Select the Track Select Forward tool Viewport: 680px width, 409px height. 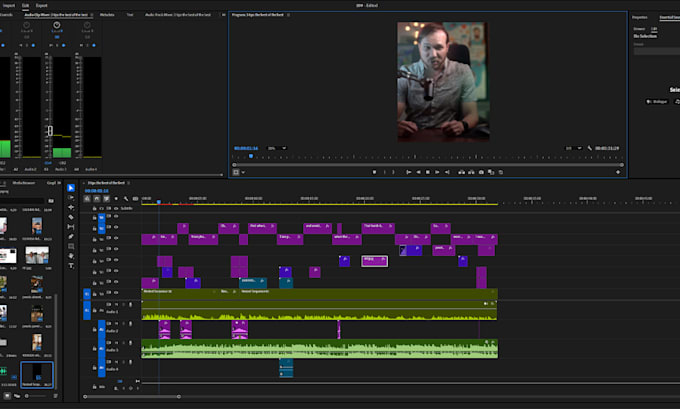[71, 198]
